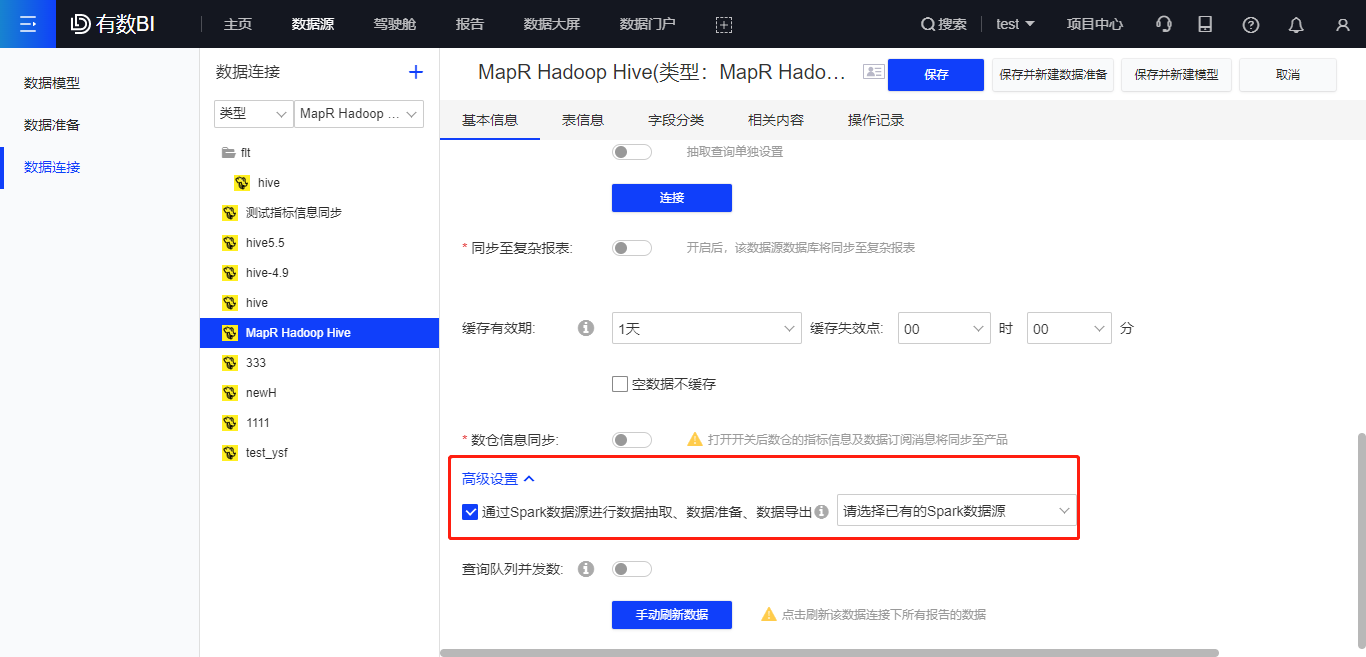The width and height of the screenshot is (1366, 657).
Task: Open the 请选择已有的Spark数据源 dropdown
Action: point(956,511)
